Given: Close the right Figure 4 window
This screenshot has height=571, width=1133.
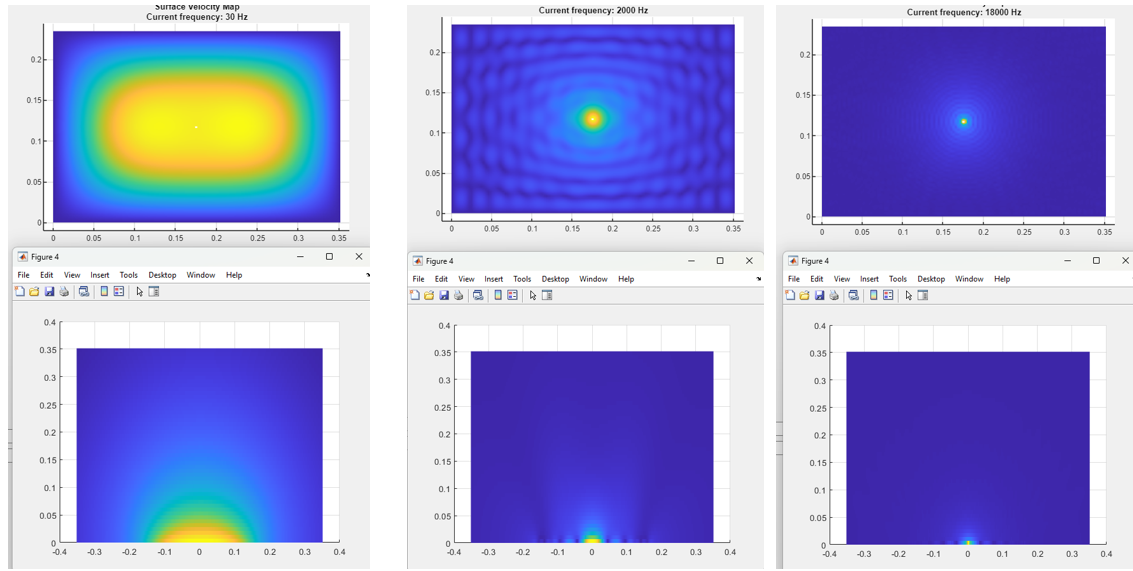Looking at the screenshot, I should coord(1125,260).
